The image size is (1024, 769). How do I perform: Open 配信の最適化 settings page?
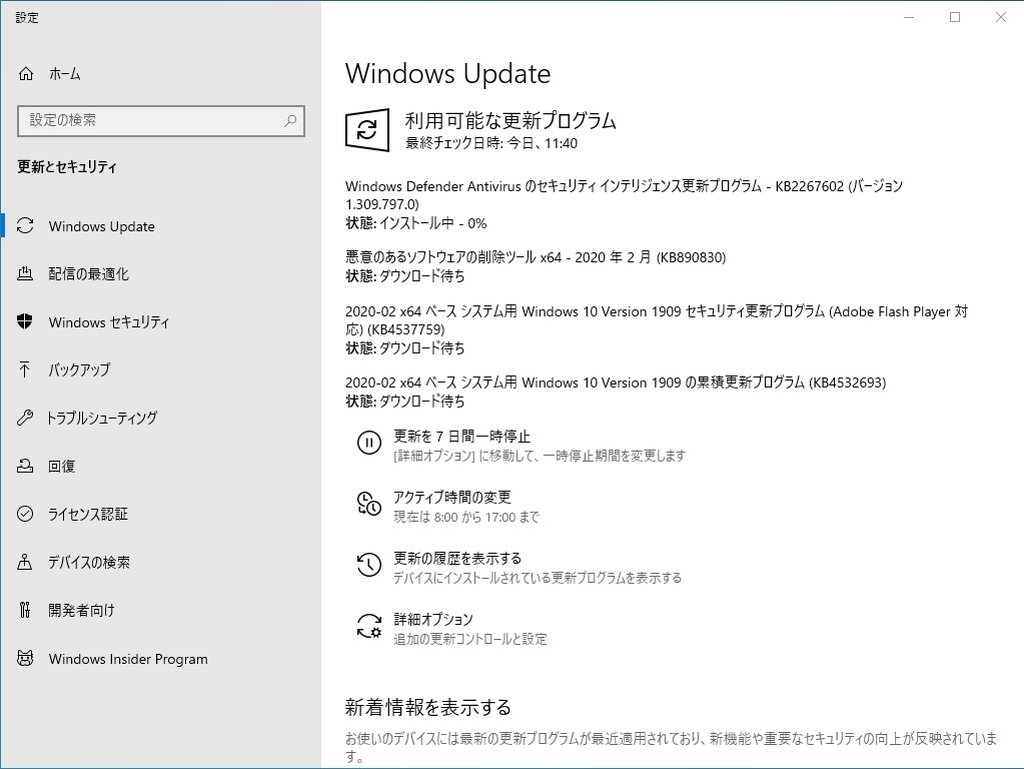(x=161, y=274)
